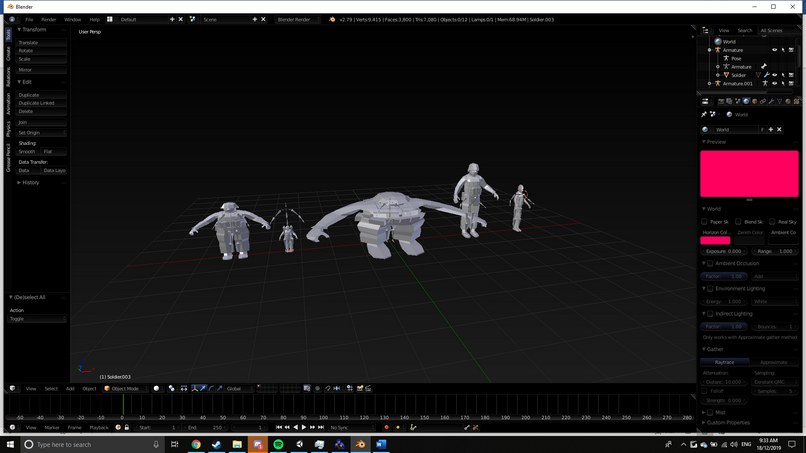This screenshot has height=453, width=806.
Task: Click the play animation button in the timeline
Action: 303,428
